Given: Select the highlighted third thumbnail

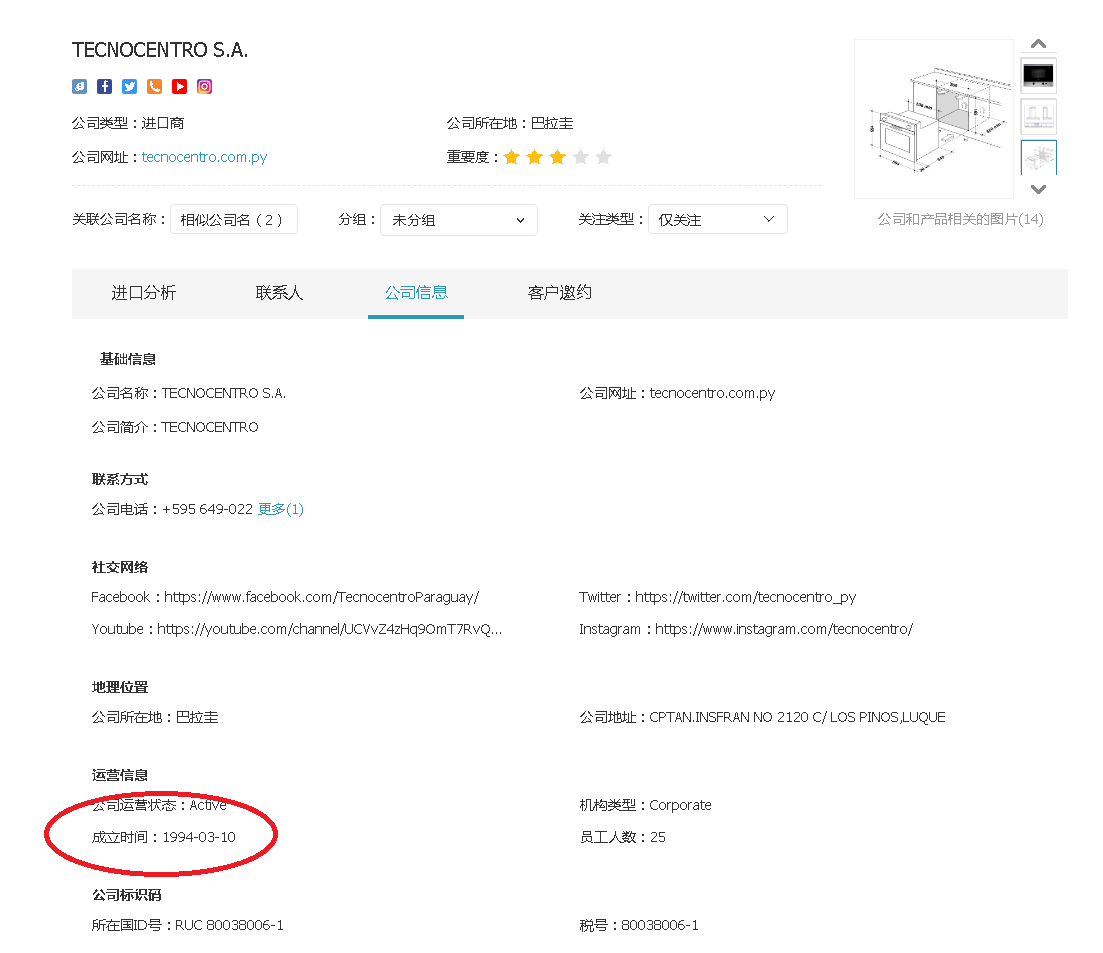Looking at the screenshot, I should [x=1038, y=158].
